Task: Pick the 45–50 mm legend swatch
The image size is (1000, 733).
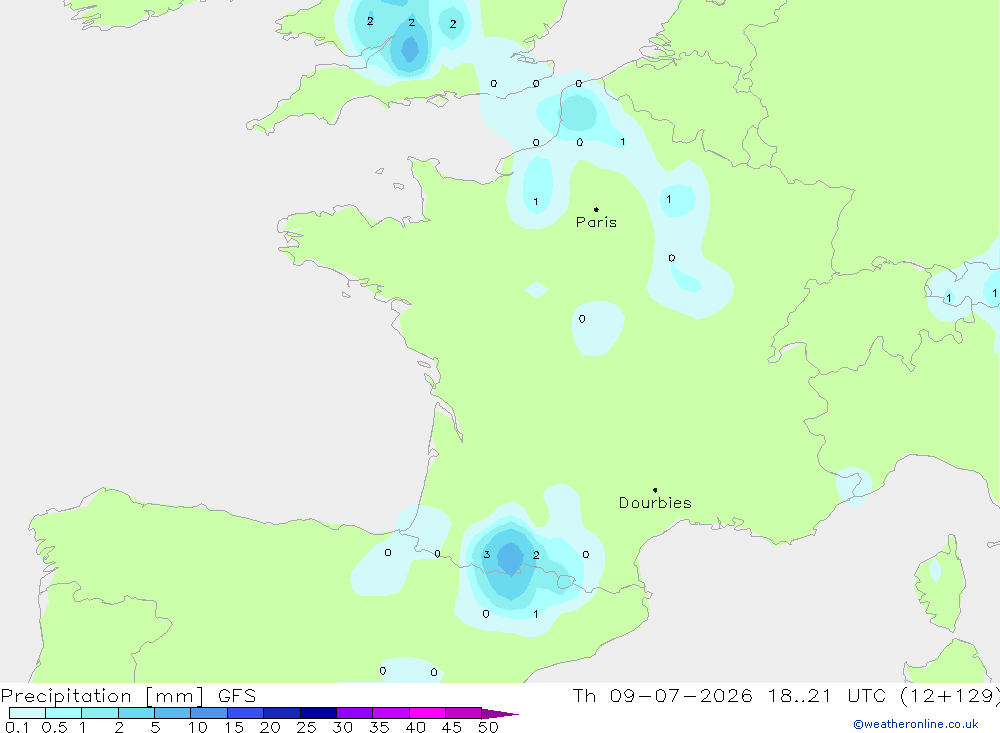Action: pos(464,713)
